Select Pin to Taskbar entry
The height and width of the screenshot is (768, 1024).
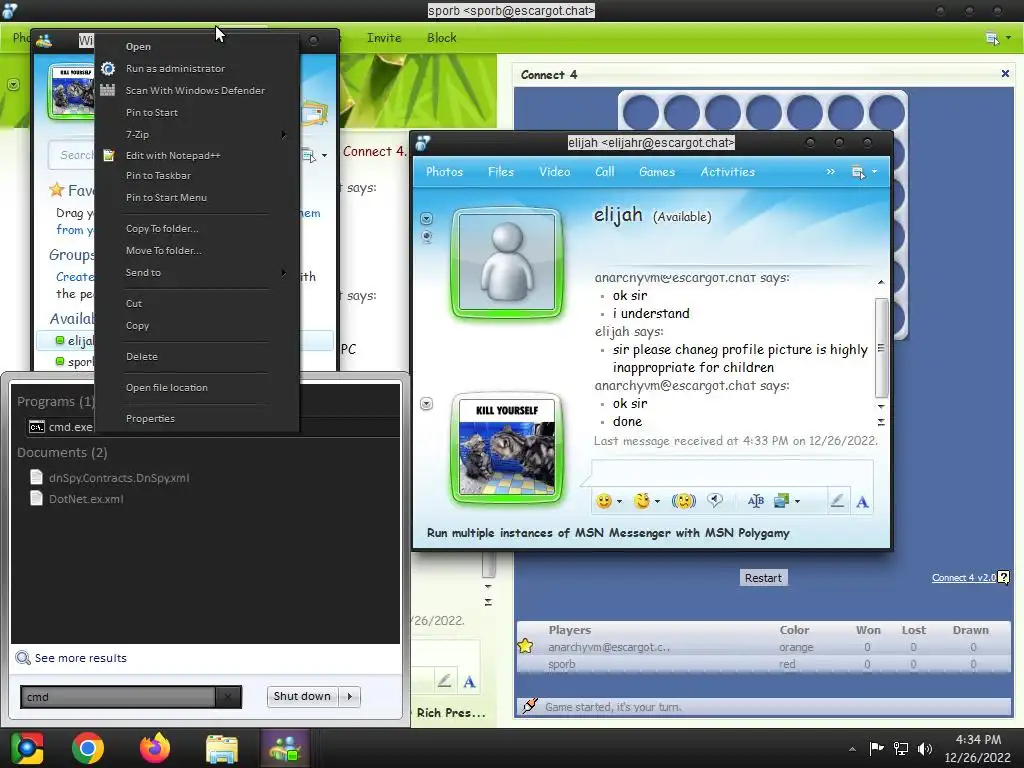click(x=158, y=176)
